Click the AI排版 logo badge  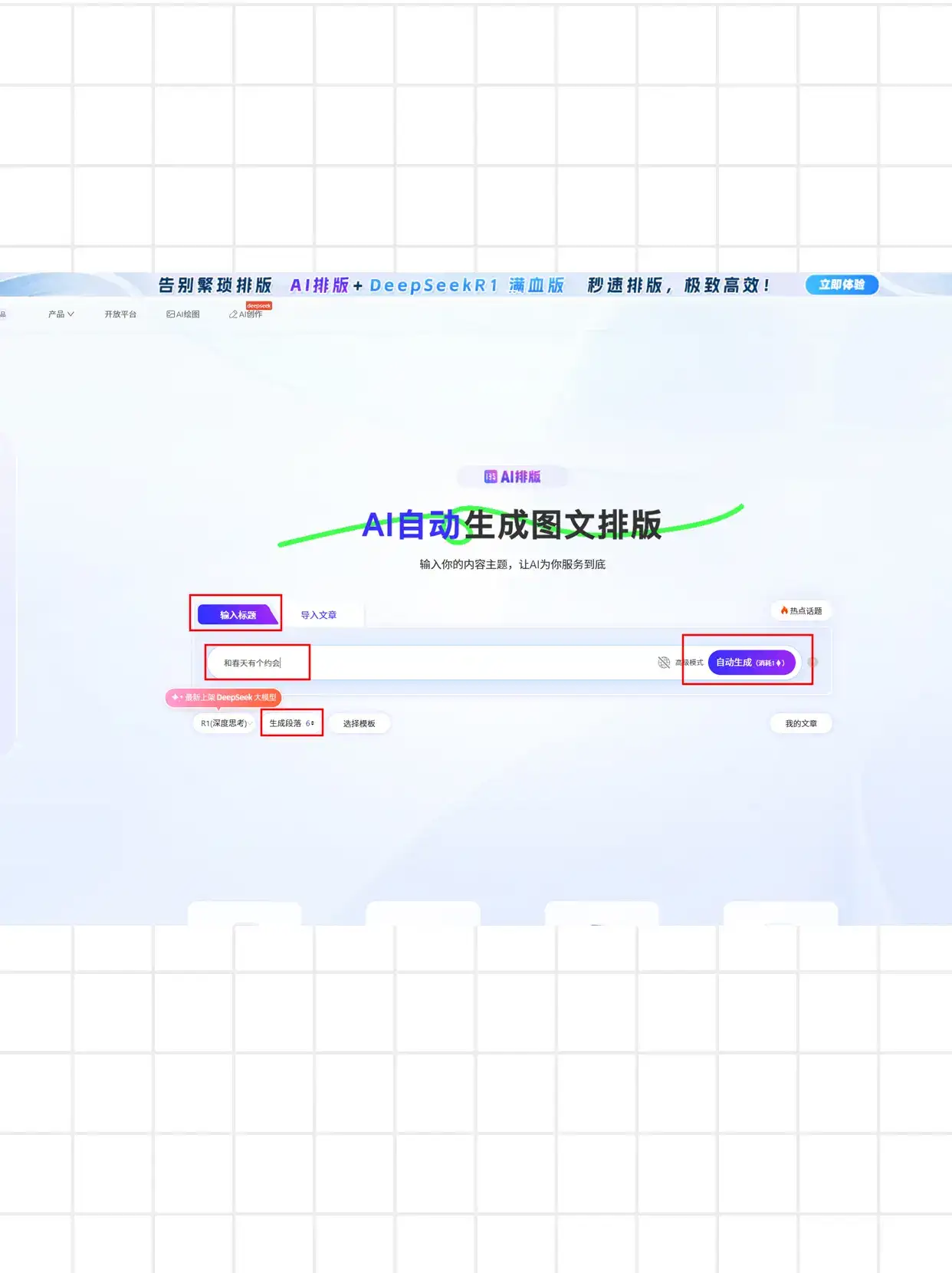coord(513,477)
